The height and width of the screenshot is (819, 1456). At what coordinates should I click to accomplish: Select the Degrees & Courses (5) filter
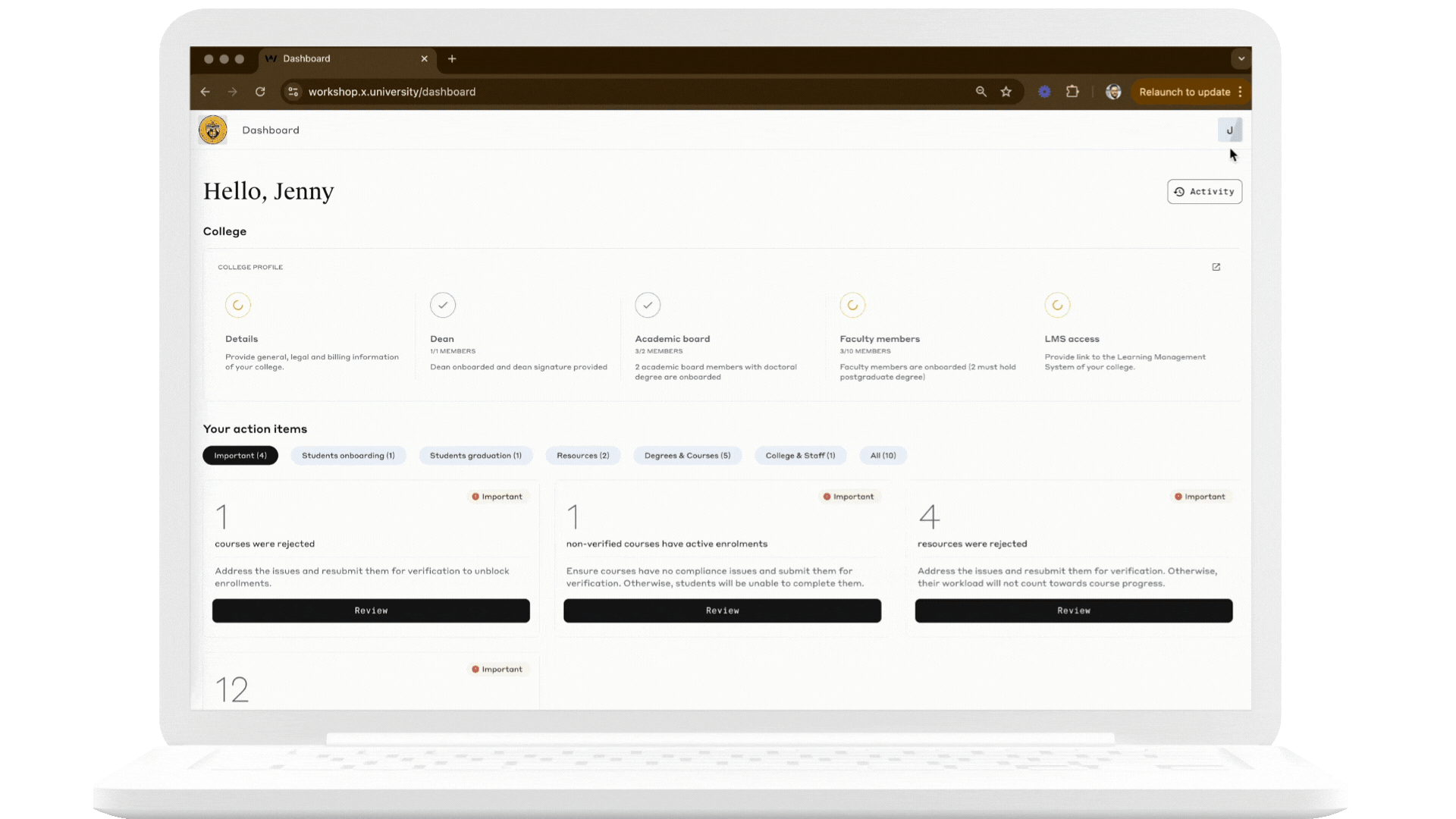click(687, 456)
